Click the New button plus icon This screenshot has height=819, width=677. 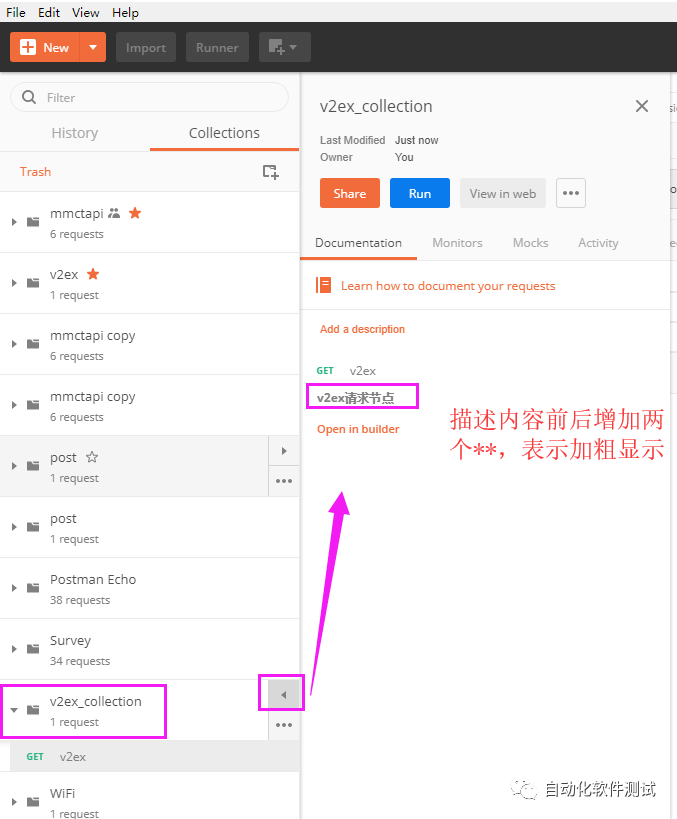(28, 47)
